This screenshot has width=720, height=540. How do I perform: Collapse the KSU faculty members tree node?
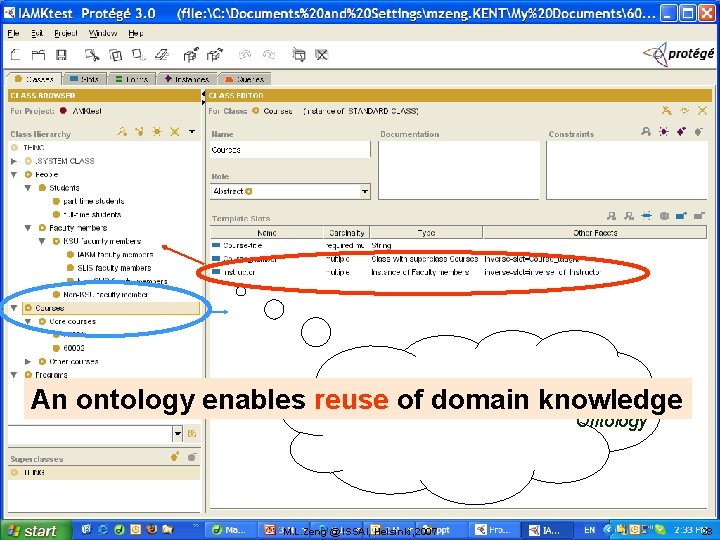pos(42,241)
